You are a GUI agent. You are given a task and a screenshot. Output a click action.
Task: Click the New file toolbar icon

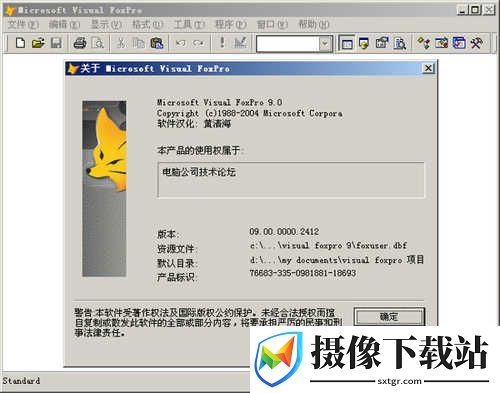(21, 43)
